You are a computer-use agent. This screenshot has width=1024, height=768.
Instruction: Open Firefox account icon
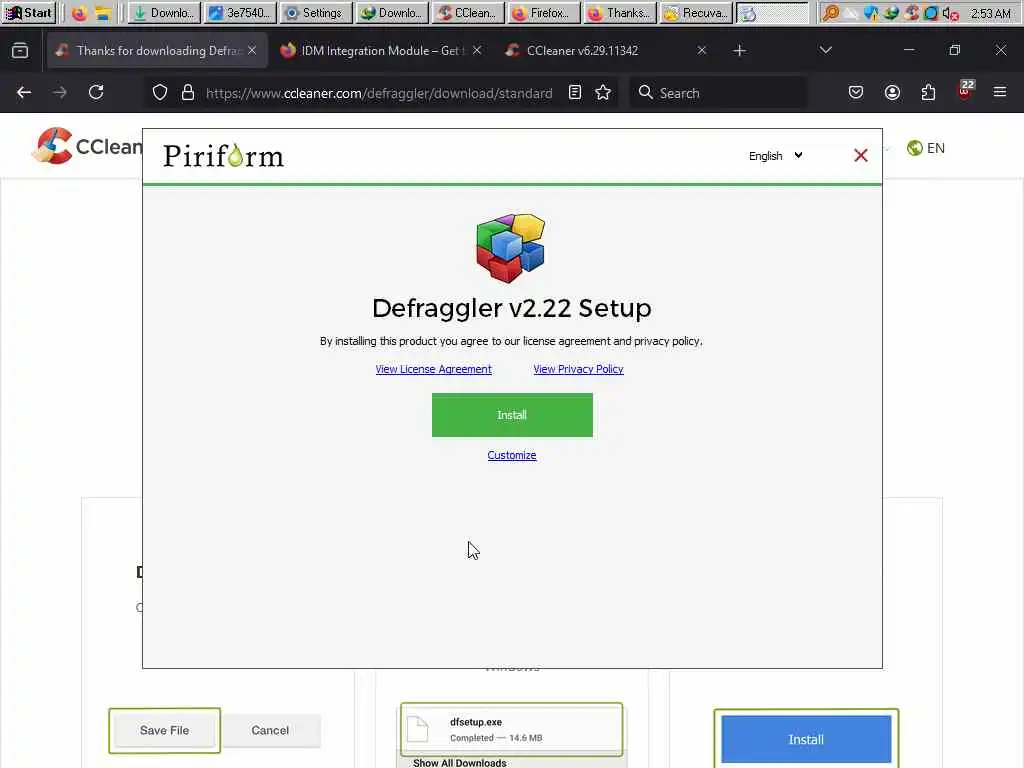point(892,93)
